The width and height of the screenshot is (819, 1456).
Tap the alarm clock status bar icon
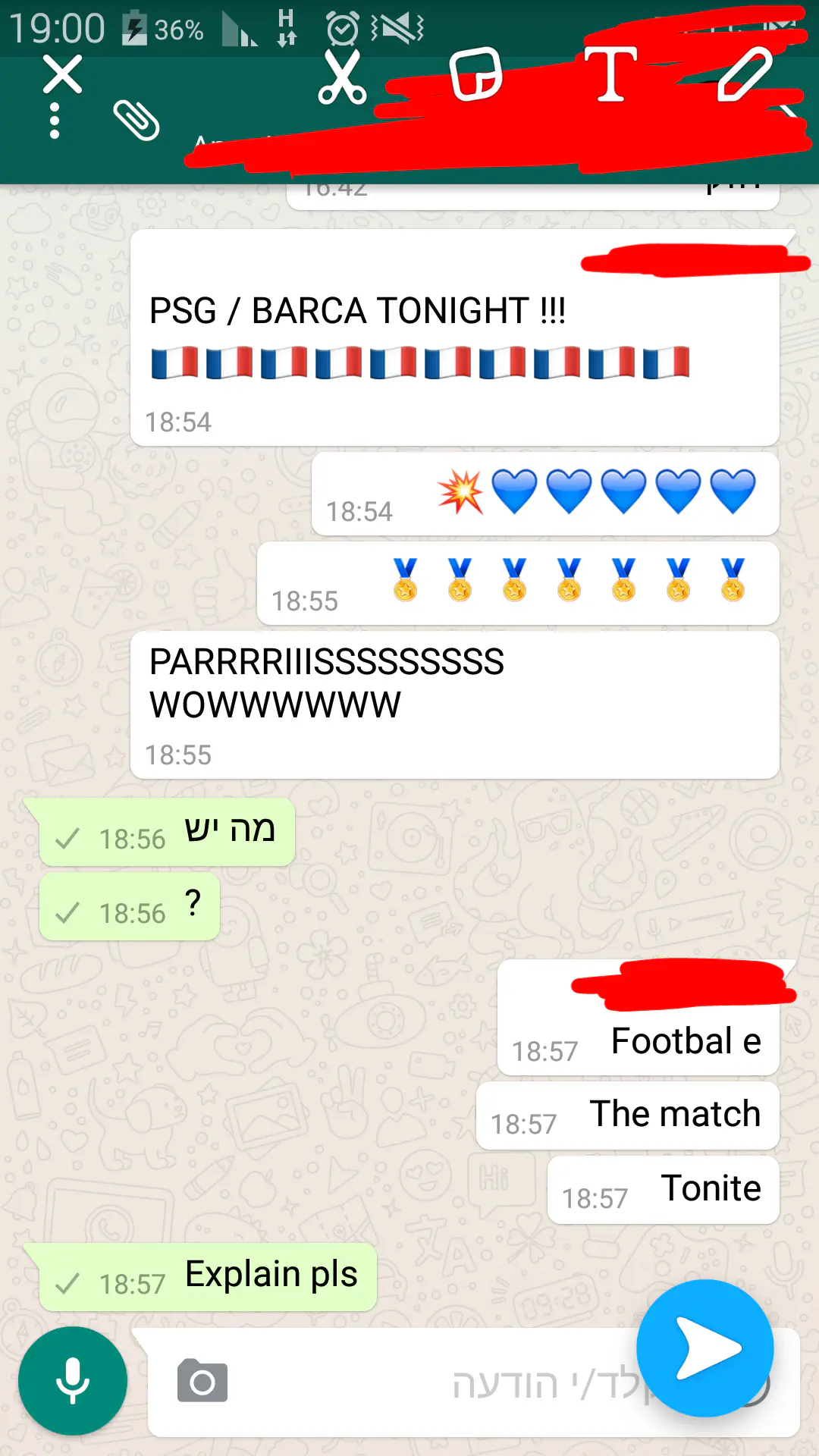[342, 29]
